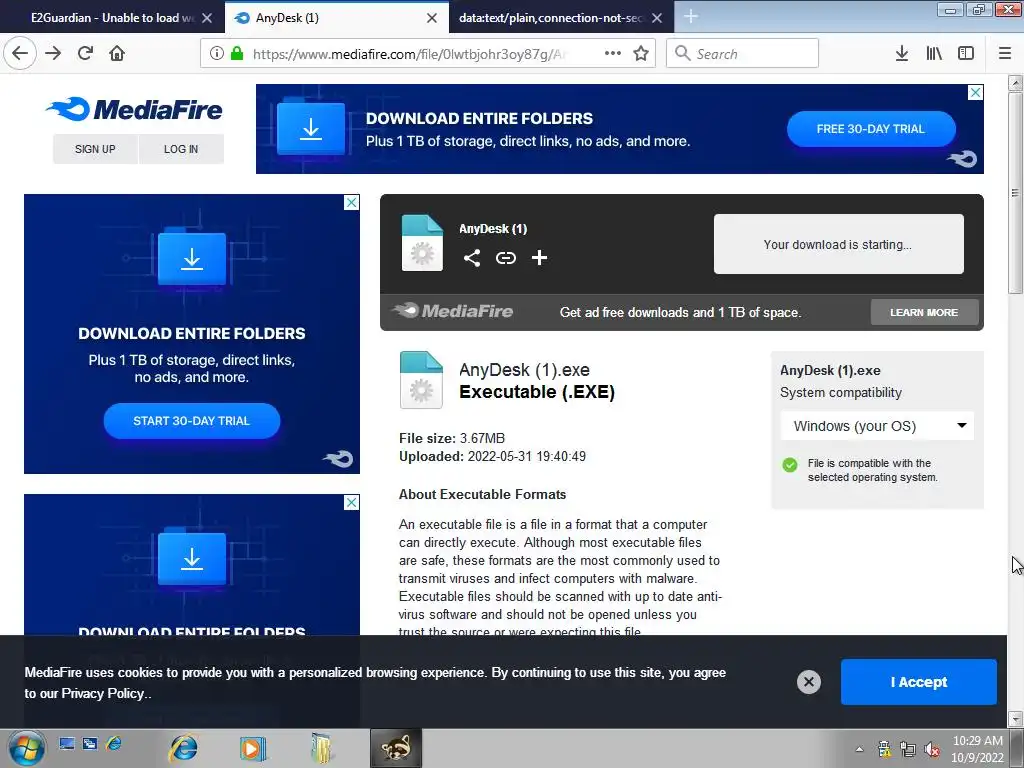Switch to the E2Guardian tab
1024x768 pixels.
(112, 18)
